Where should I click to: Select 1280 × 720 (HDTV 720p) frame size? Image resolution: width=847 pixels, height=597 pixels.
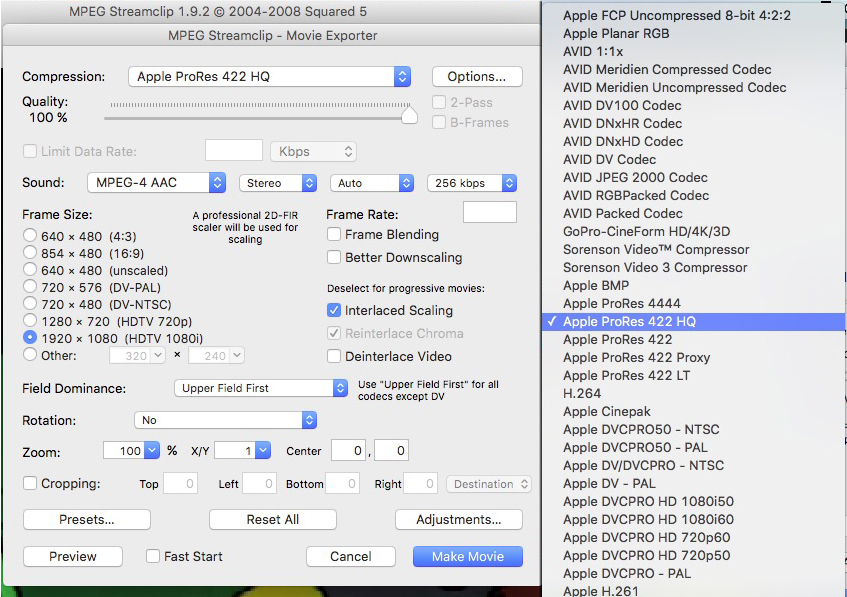pos(30,321)
